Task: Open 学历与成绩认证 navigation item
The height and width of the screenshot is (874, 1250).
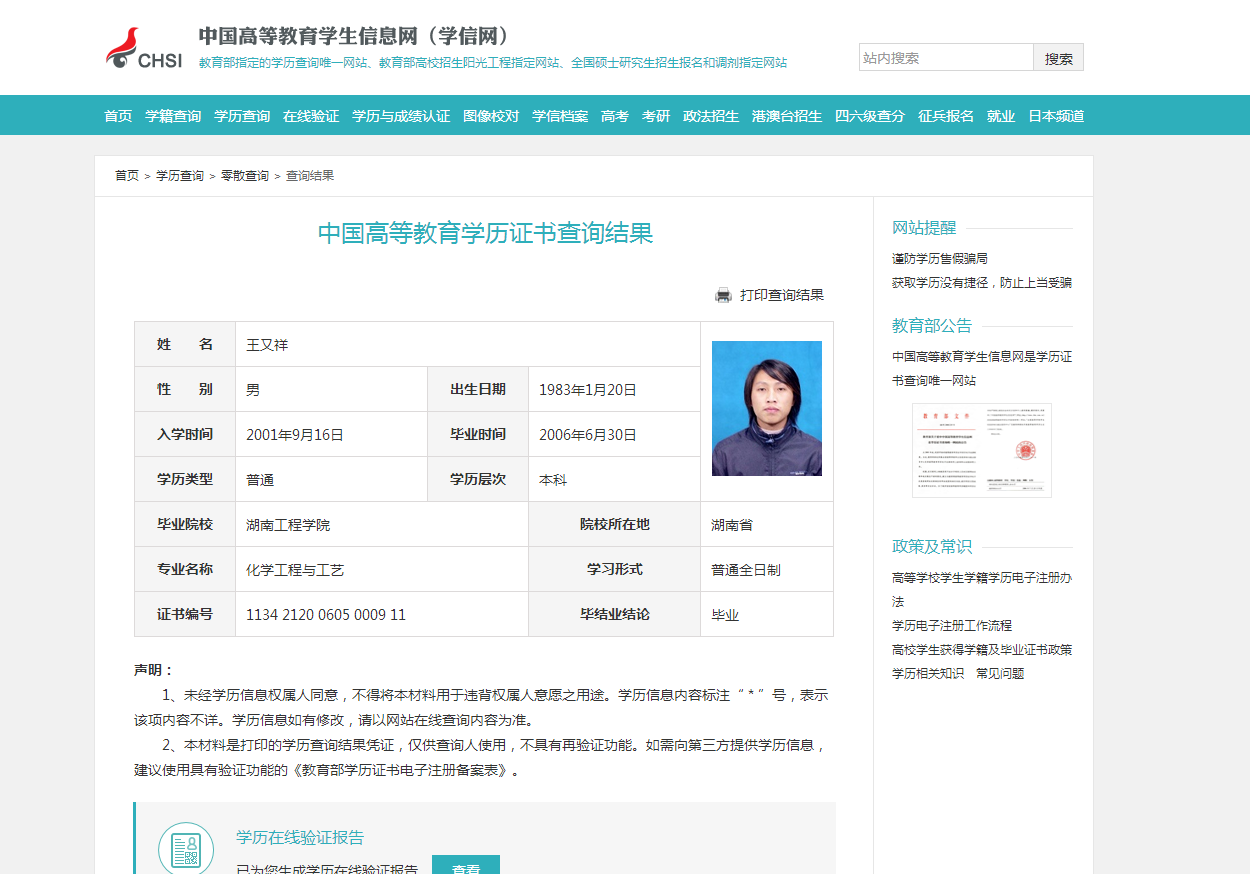Action: point(401,116)
